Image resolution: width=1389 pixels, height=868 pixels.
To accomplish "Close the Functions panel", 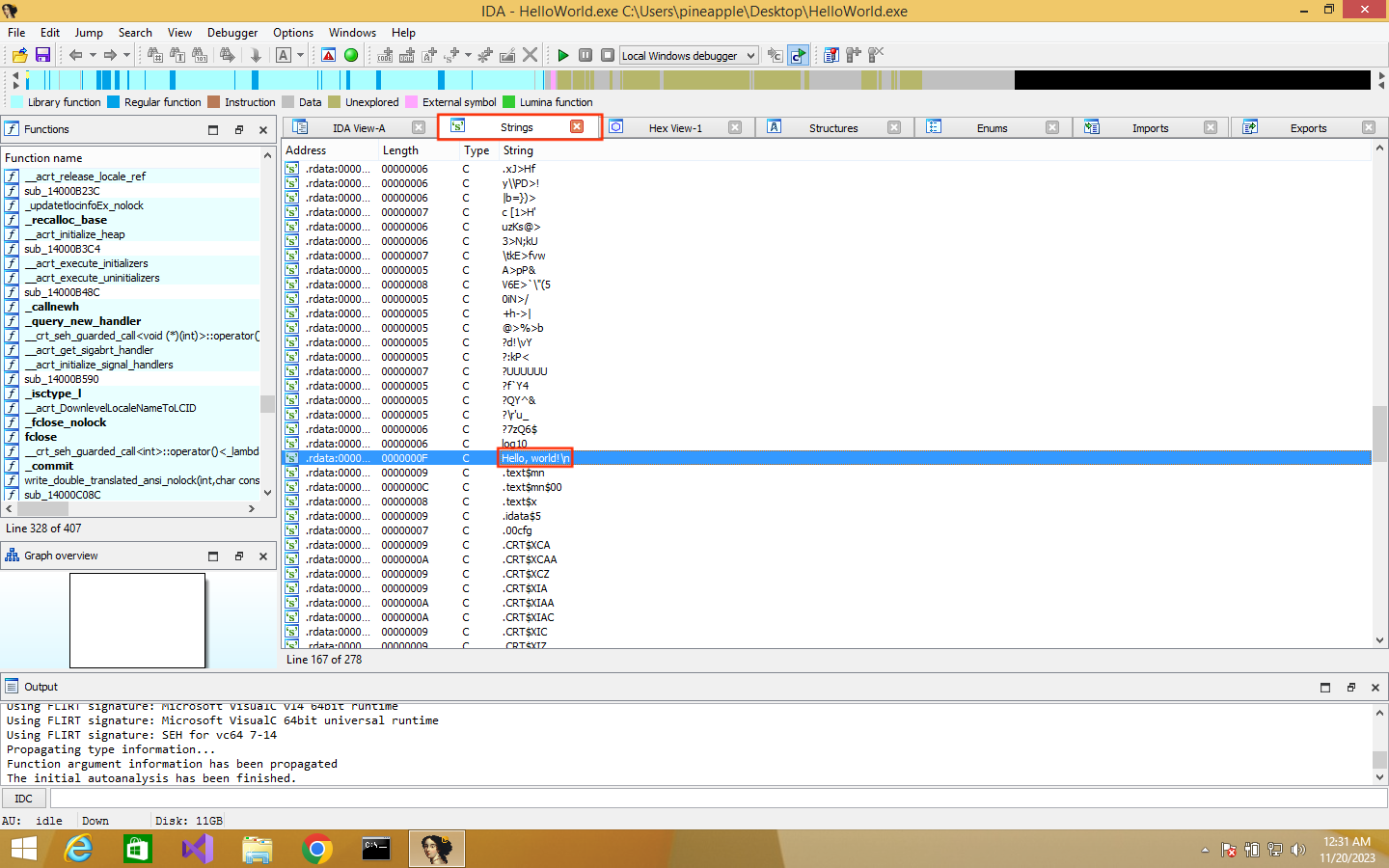I will 263,129.
